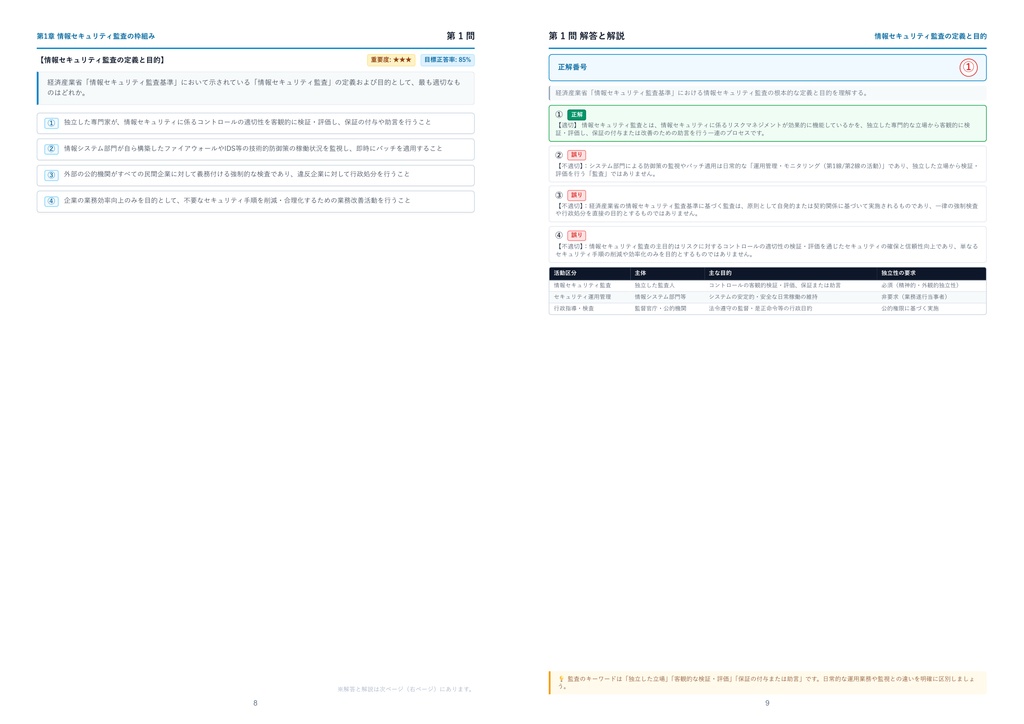
Task: Click the cell システムの安定的・安全な日常稼働の維持
Action: tap(763, 297)
